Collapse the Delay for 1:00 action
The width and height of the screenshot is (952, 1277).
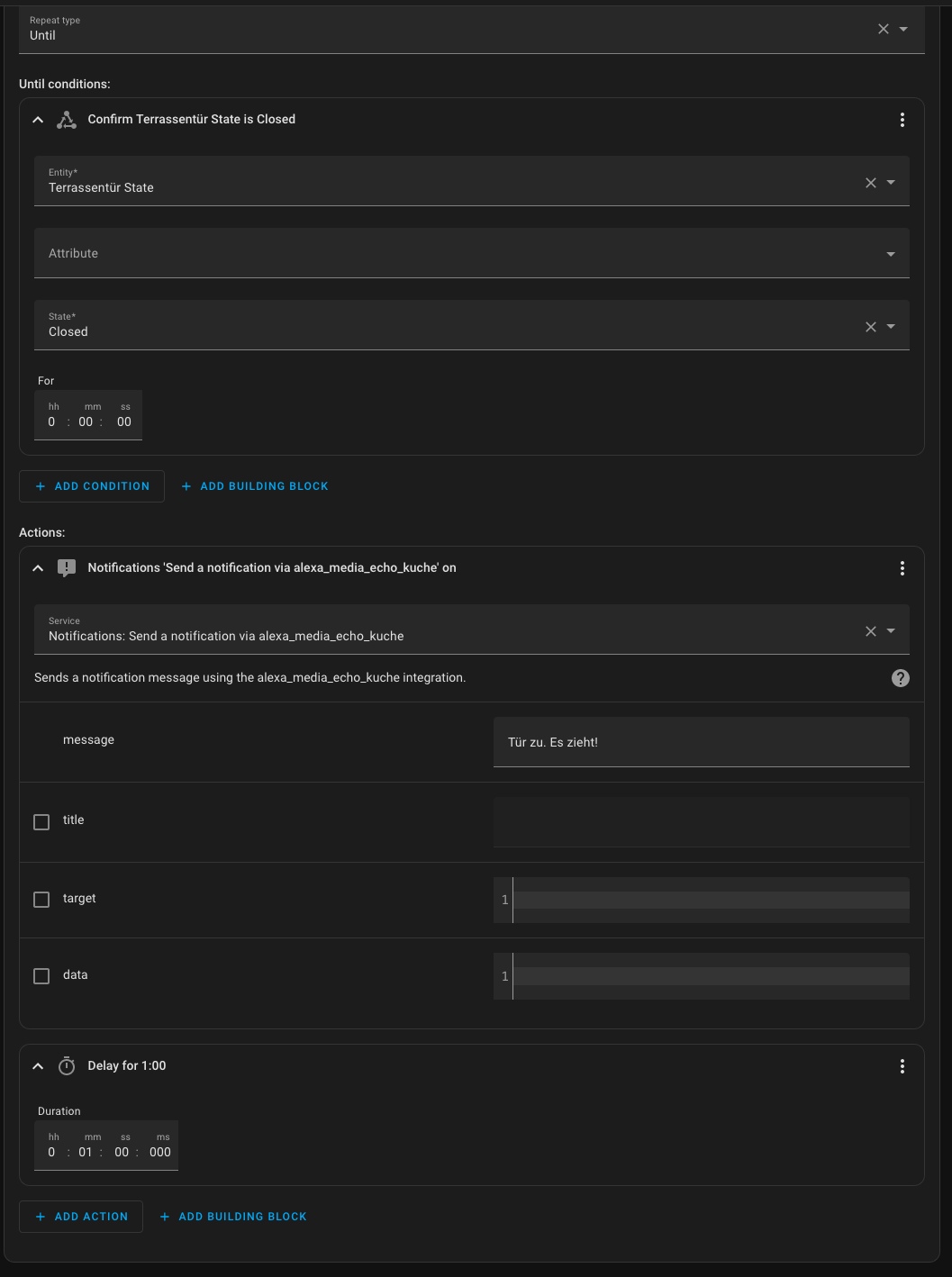tap(38, 1066)
